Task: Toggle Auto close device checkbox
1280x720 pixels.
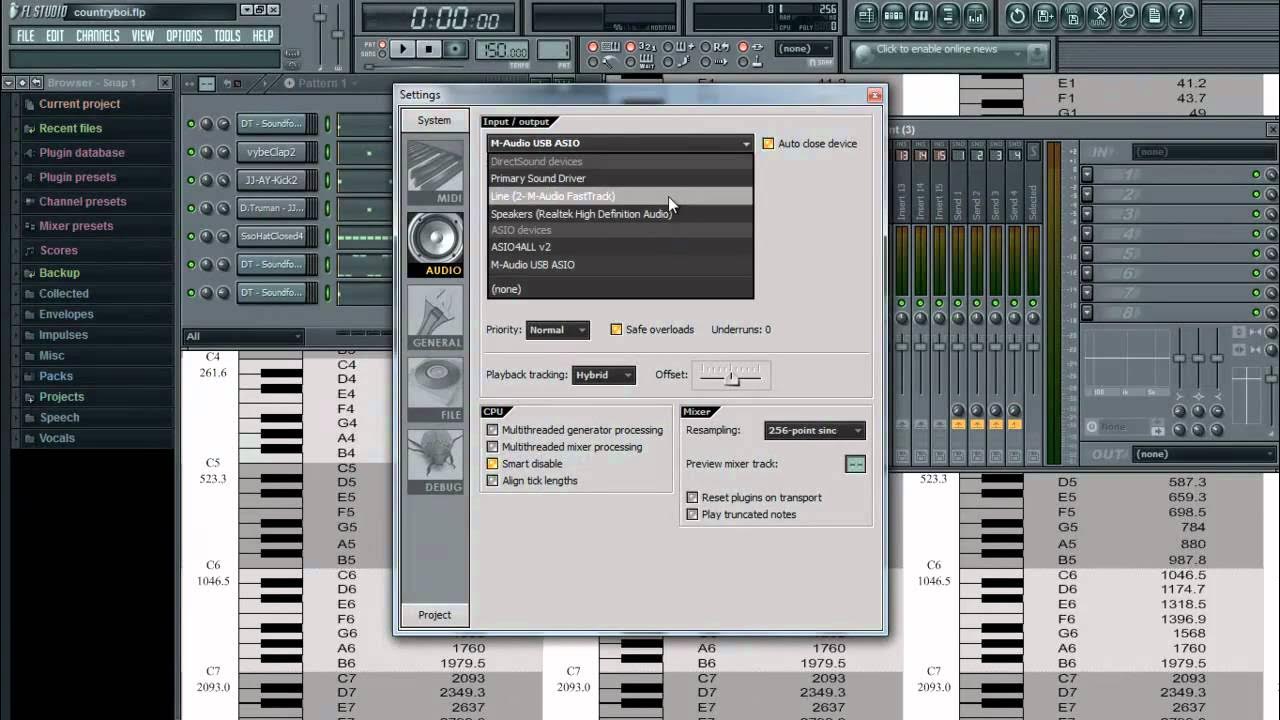Action: [x=768, y=144]
